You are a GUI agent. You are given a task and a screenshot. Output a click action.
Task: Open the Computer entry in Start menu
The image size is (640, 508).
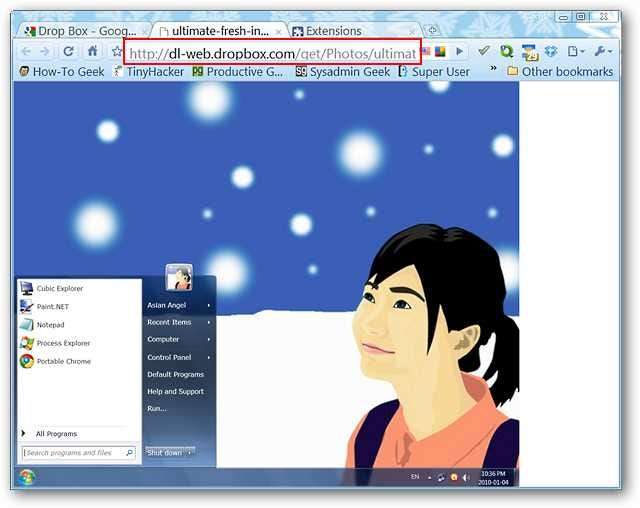coord(179,339)
